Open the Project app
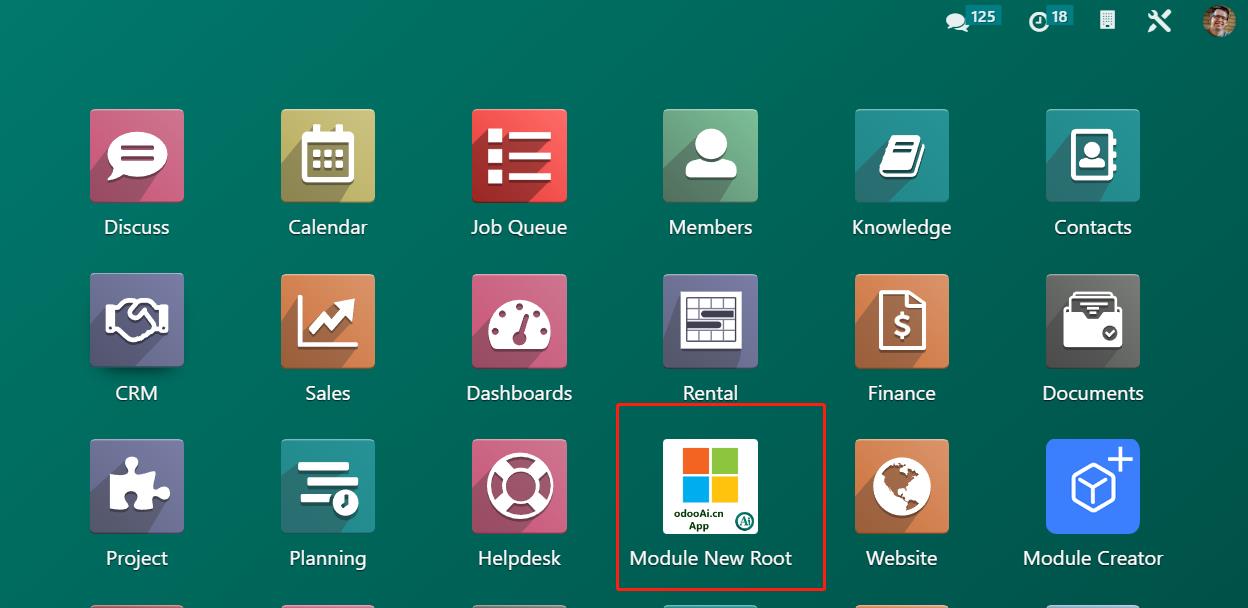Viewport: 1248px width, 608px height. 137,486
